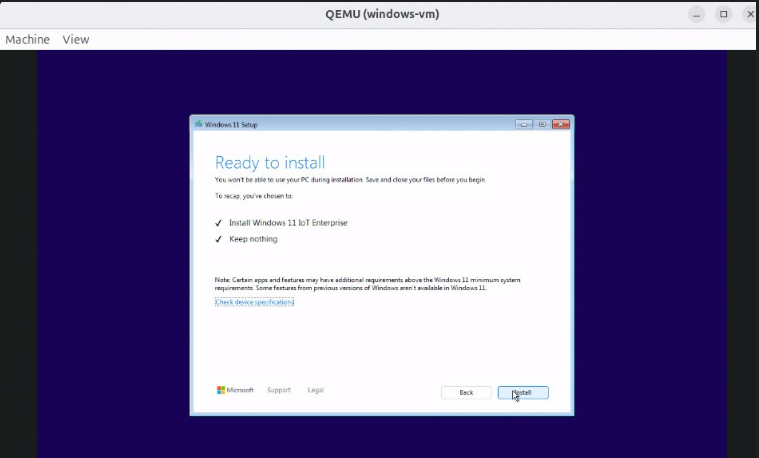The width and height of the screenshot is (759, 458).
Task: Open the View menu
Action: [x=76, y=39]
